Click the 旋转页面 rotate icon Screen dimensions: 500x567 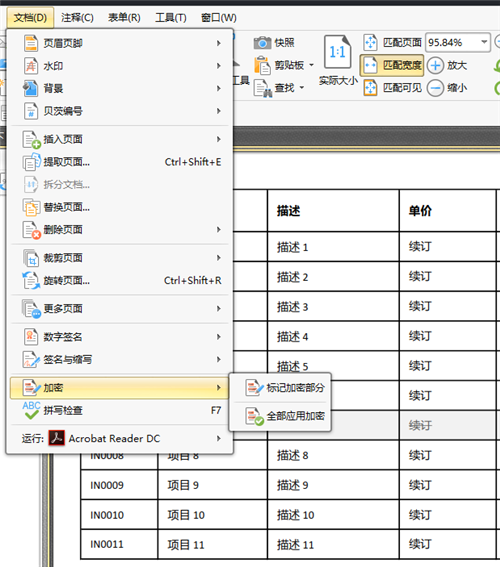click(31, 281)
